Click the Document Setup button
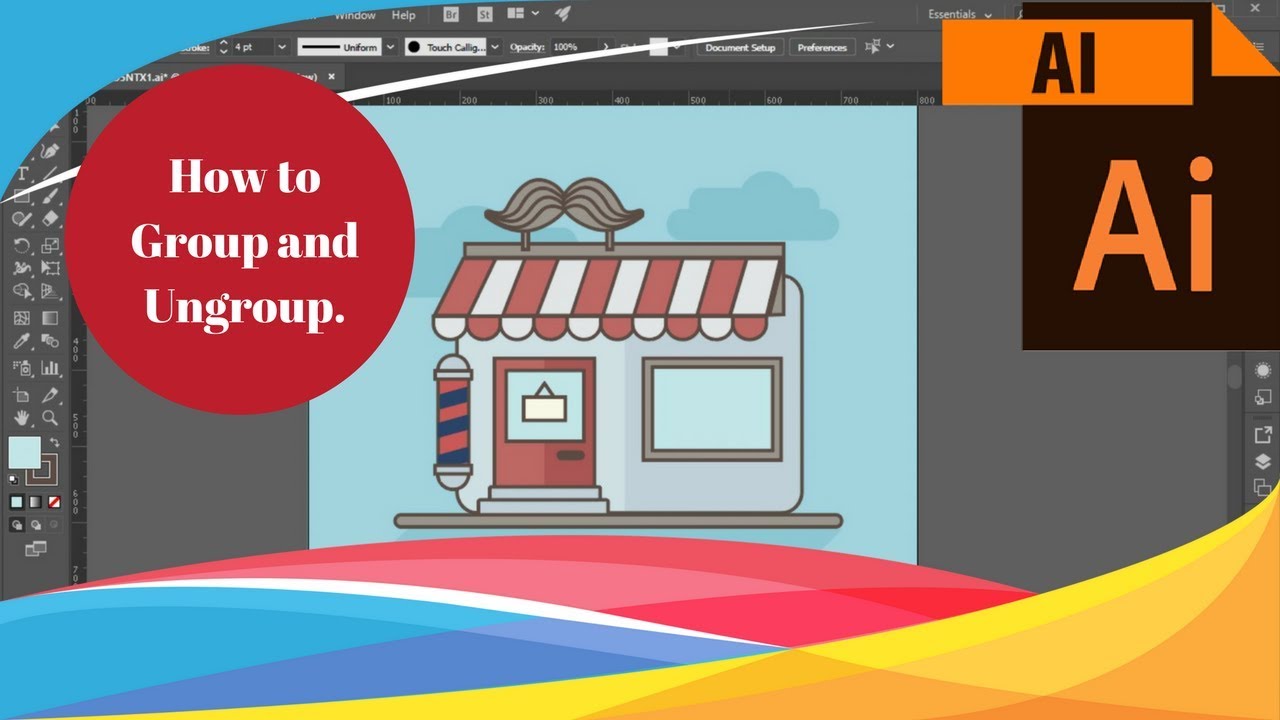The image size is (1280, 720). [740, 47]
